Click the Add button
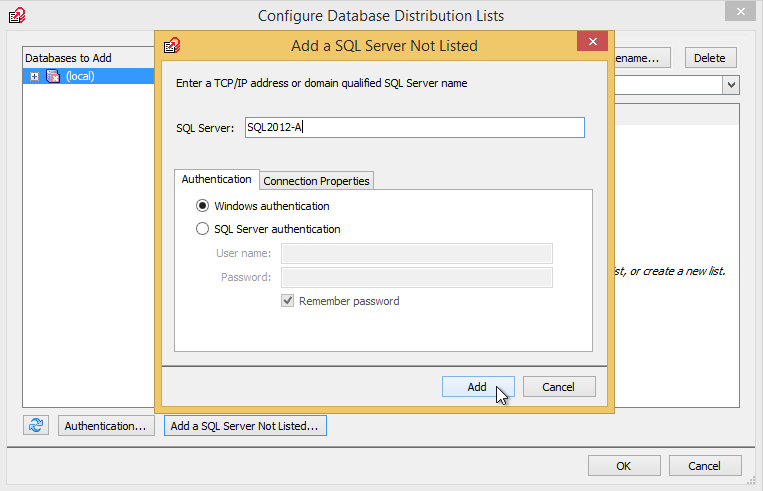Image resolution: width=763 pixels, height=491 pixels. (477, 387)
